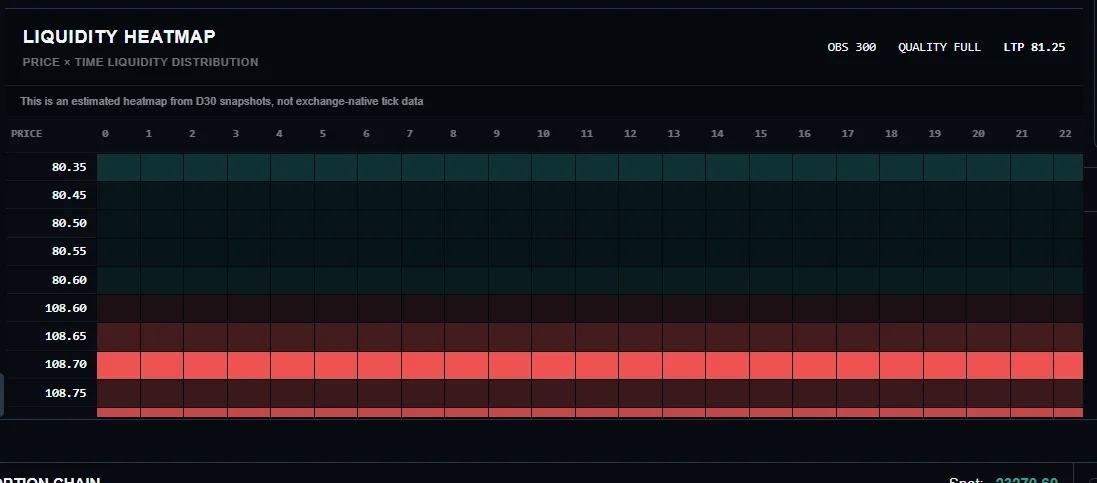Click time column header 6
Screen dimensions: 1097x483
pyautogui.click(x=366, y=134)
